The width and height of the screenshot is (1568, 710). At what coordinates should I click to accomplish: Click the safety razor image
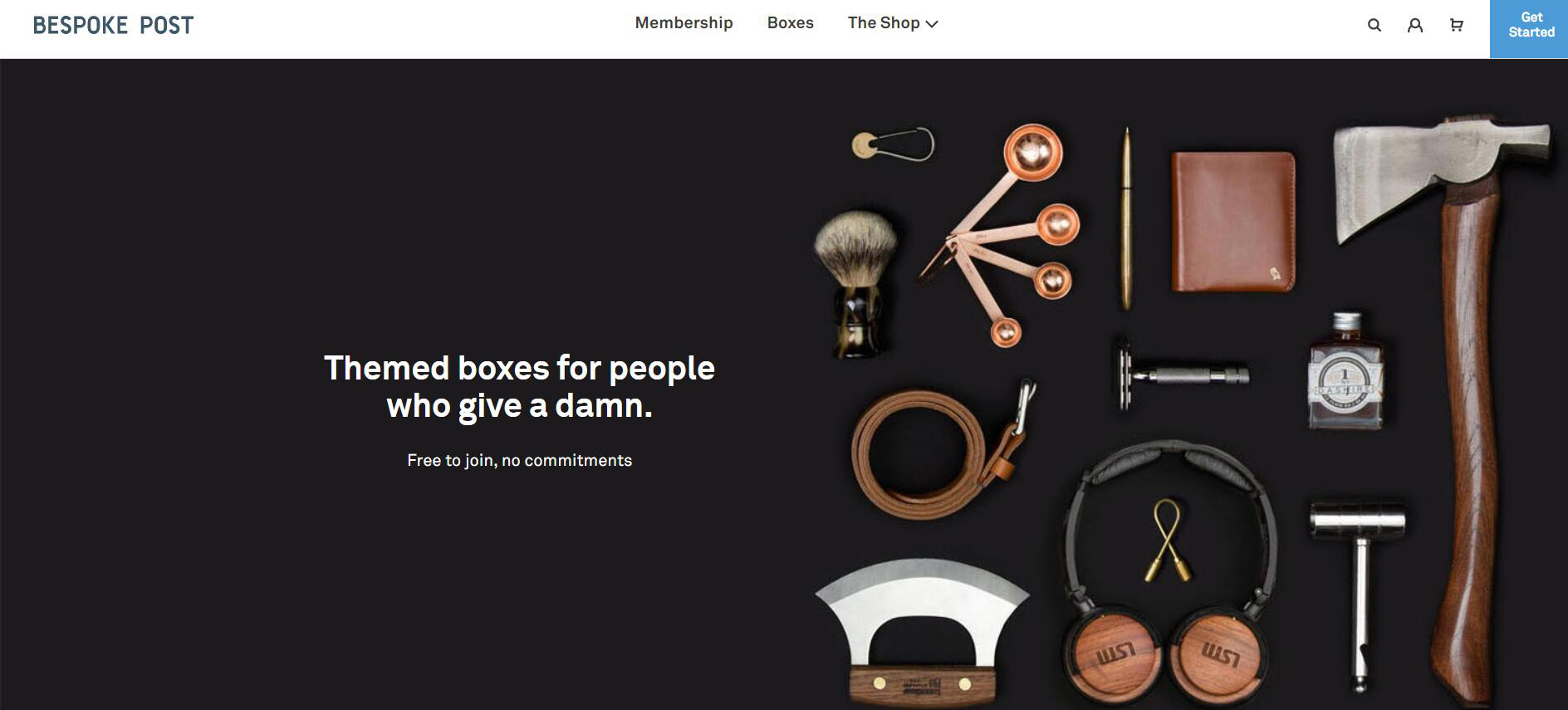(x=1181, y=375)
